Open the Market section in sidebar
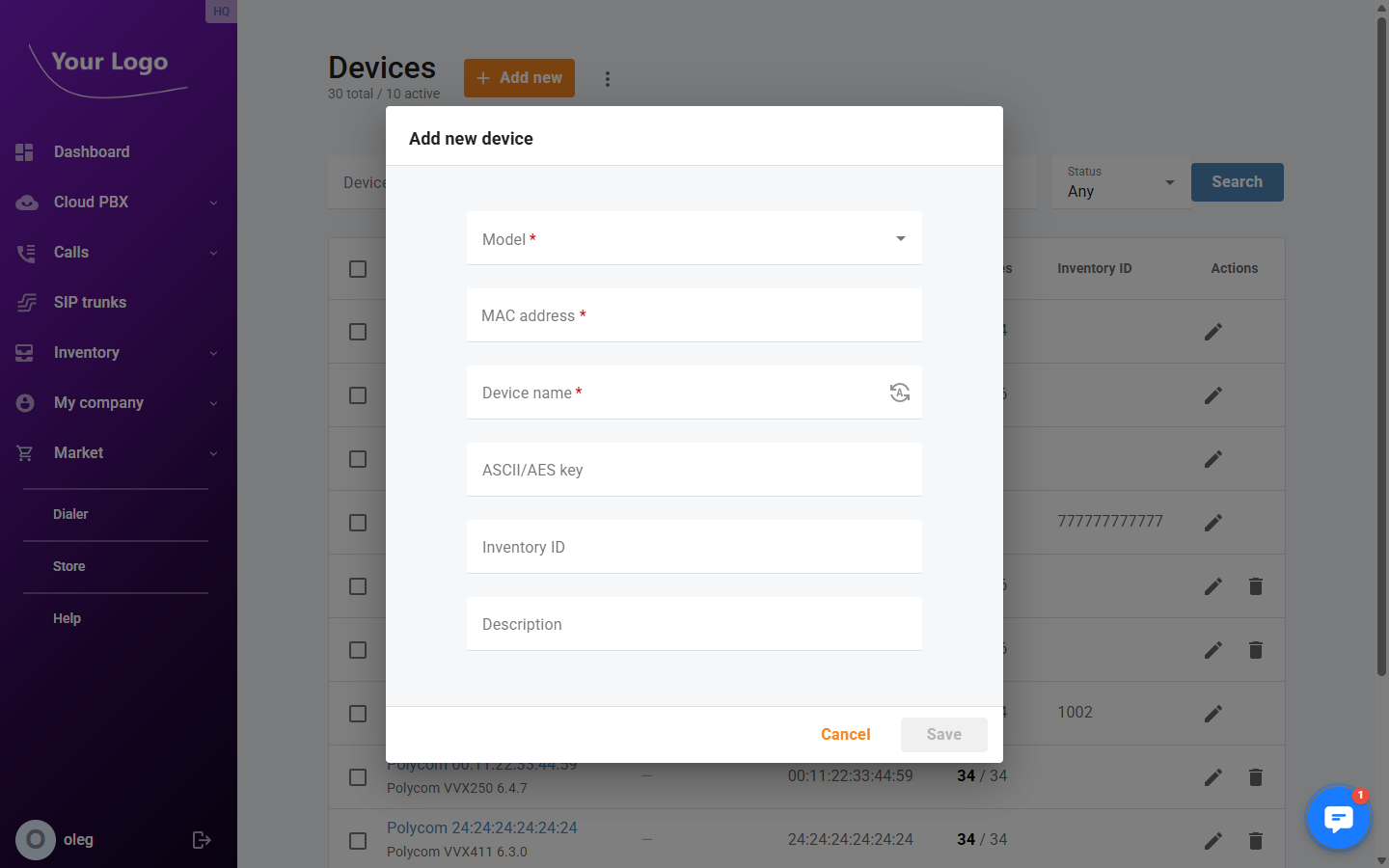This screenshot has height=868, width=1389. click(78, 452)
